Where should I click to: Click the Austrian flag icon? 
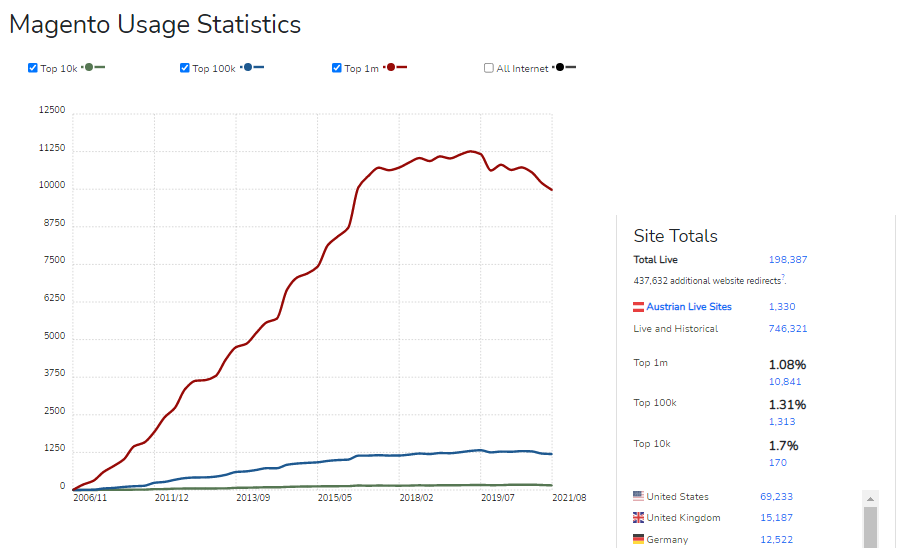pyautogui.click(x=639, y=307)
